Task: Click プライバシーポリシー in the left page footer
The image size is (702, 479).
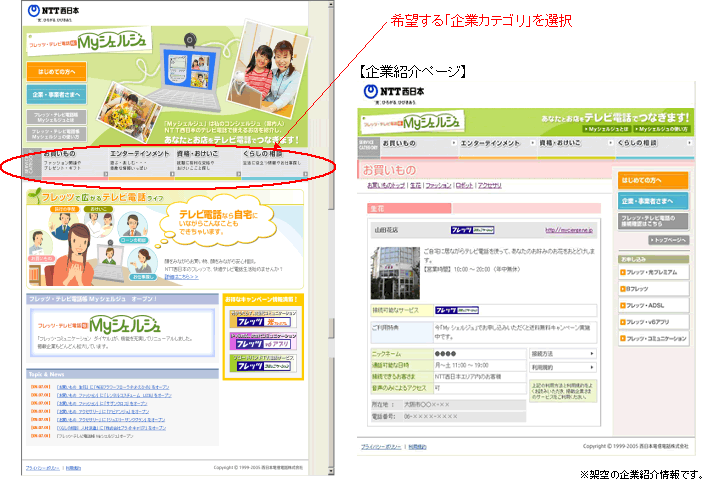Action: 43,468
